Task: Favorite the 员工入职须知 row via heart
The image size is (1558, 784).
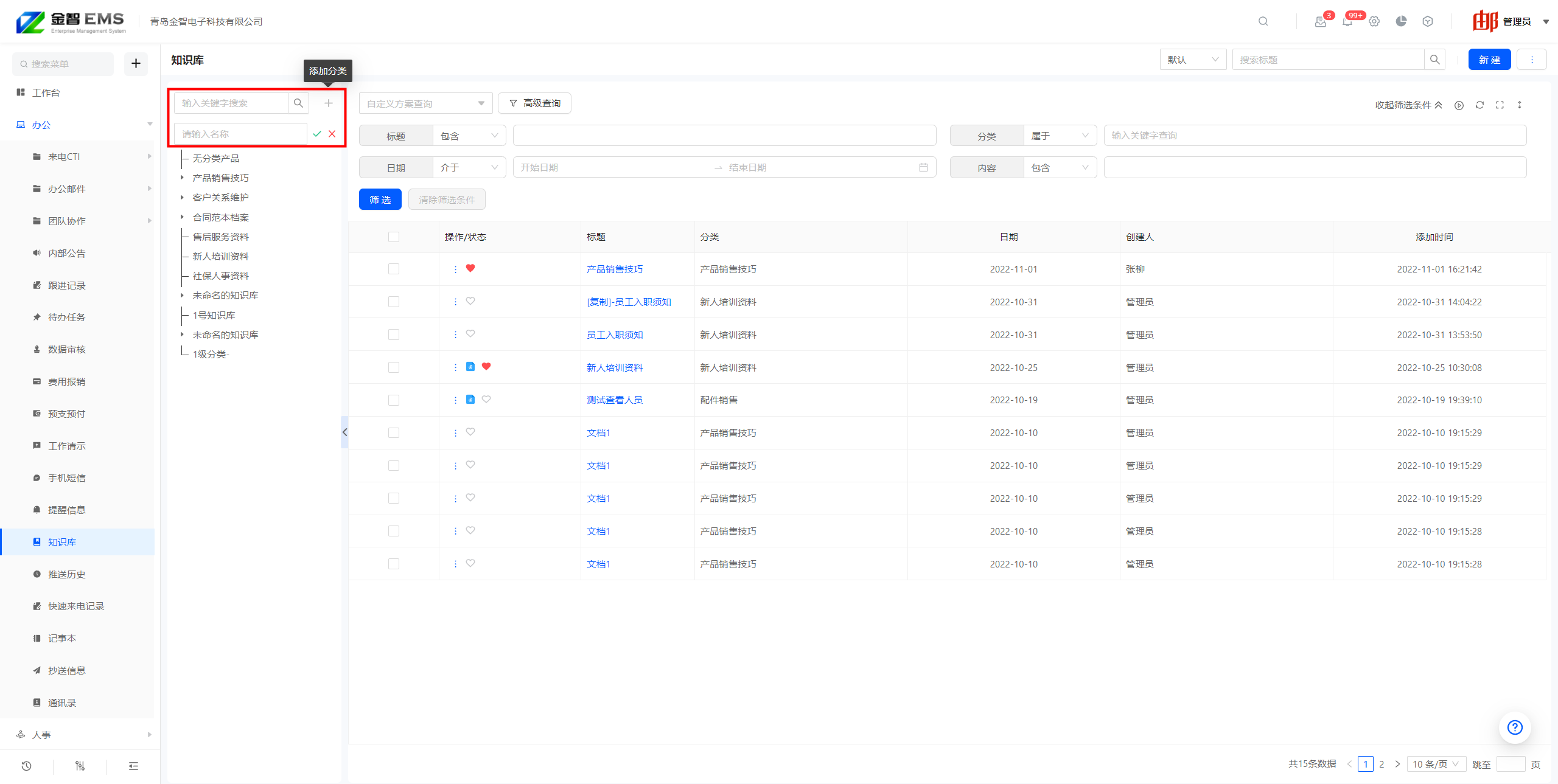Action: 470,334
